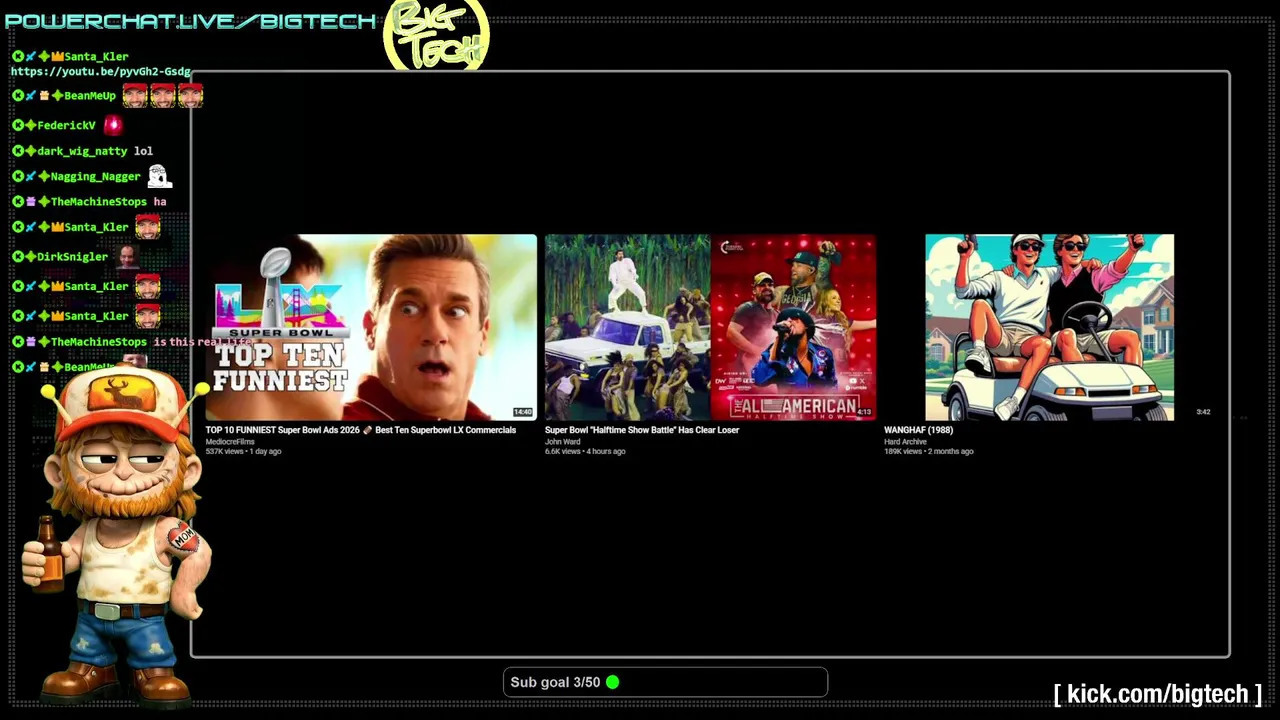The height and width of the screenshot is (720, 1280).
Task: Click the white meme emote by Nagging_Nagger
Action: pyautogui.click(x=159, y=176)
